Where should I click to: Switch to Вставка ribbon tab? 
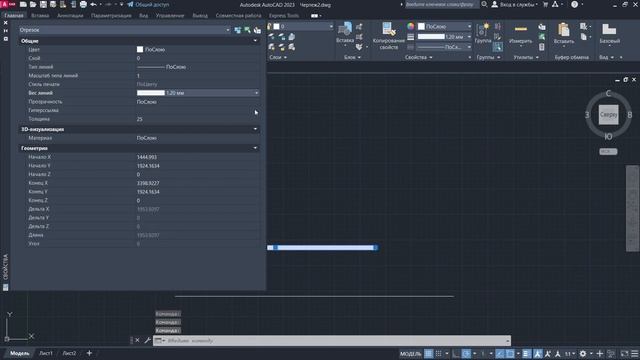[40, 16]
